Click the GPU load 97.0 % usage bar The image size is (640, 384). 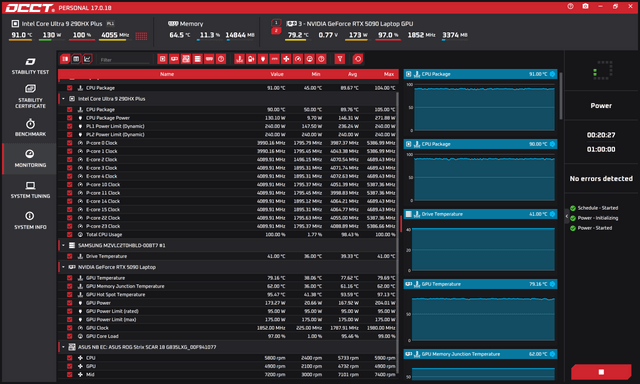(387, 40)
